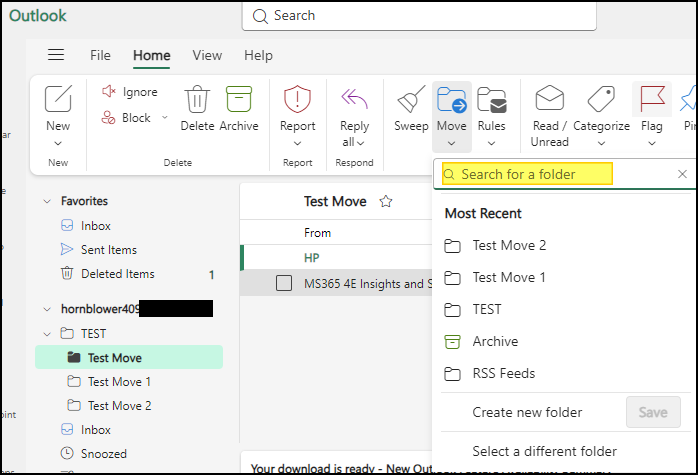Click the Delete trash can icon
The image size is (698, 475).
tap(197, 99)
